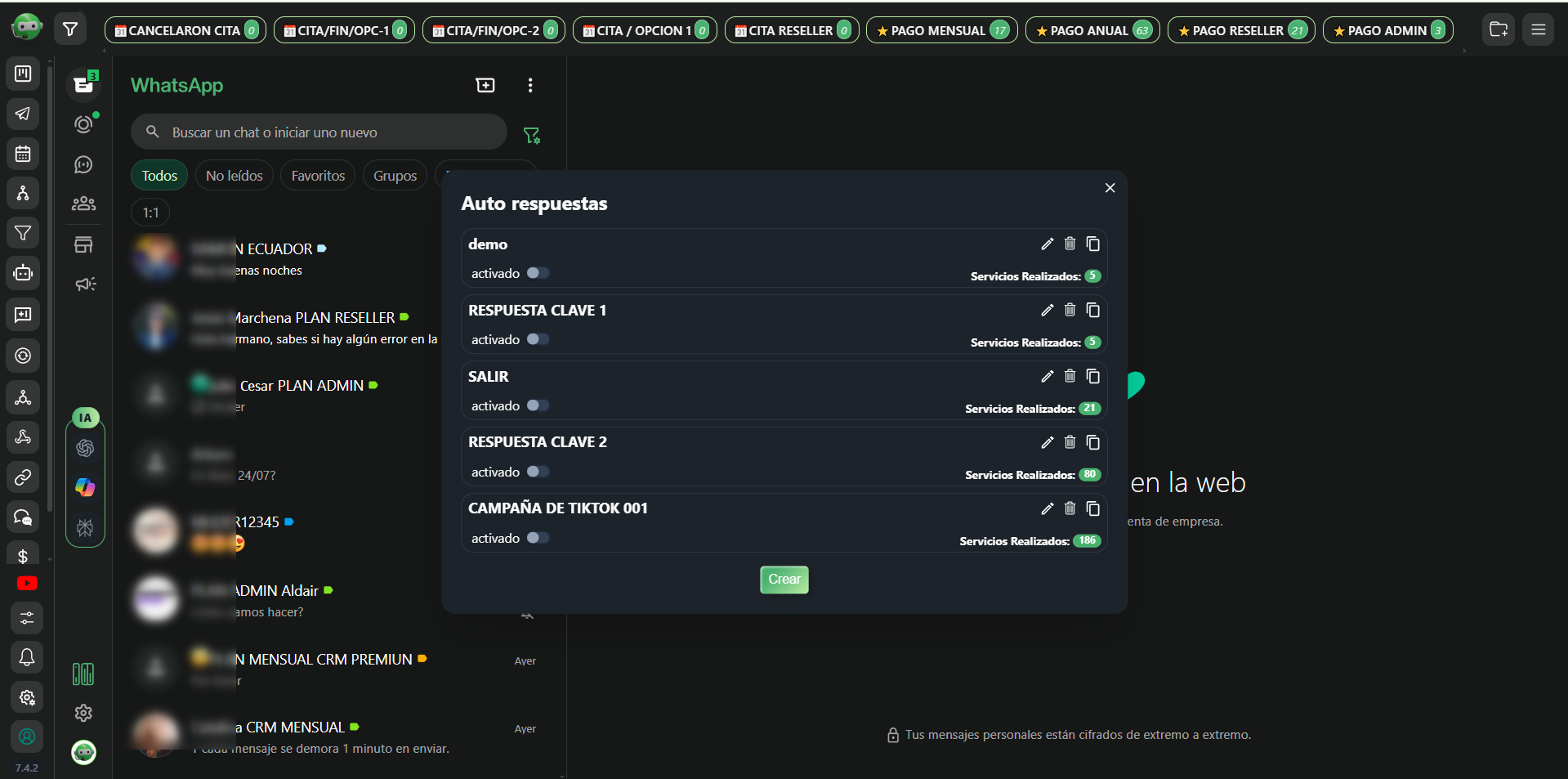
Task: Turn on the CAMPAÑA DE TIKTOK 001 toggle
Action: point(538,538)
